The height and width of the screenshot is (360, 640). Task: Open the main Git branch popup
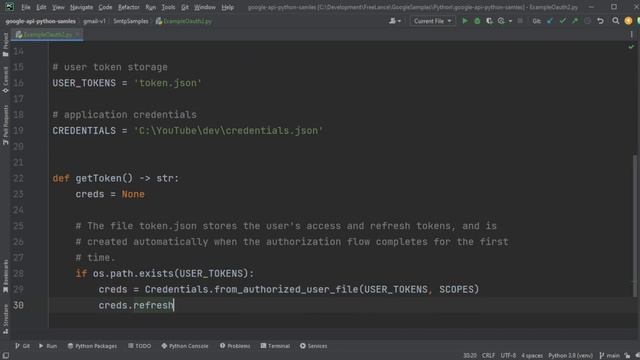[x=609, y=356]
